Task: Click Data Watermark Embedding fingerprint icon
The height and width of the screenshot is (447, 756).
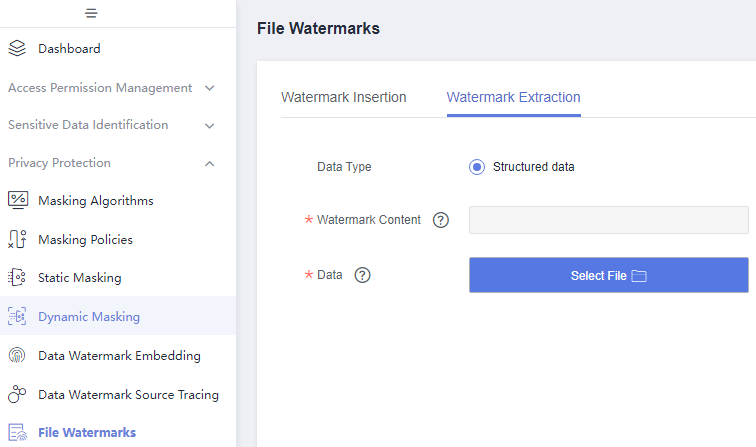Action: tap(17, 355)
